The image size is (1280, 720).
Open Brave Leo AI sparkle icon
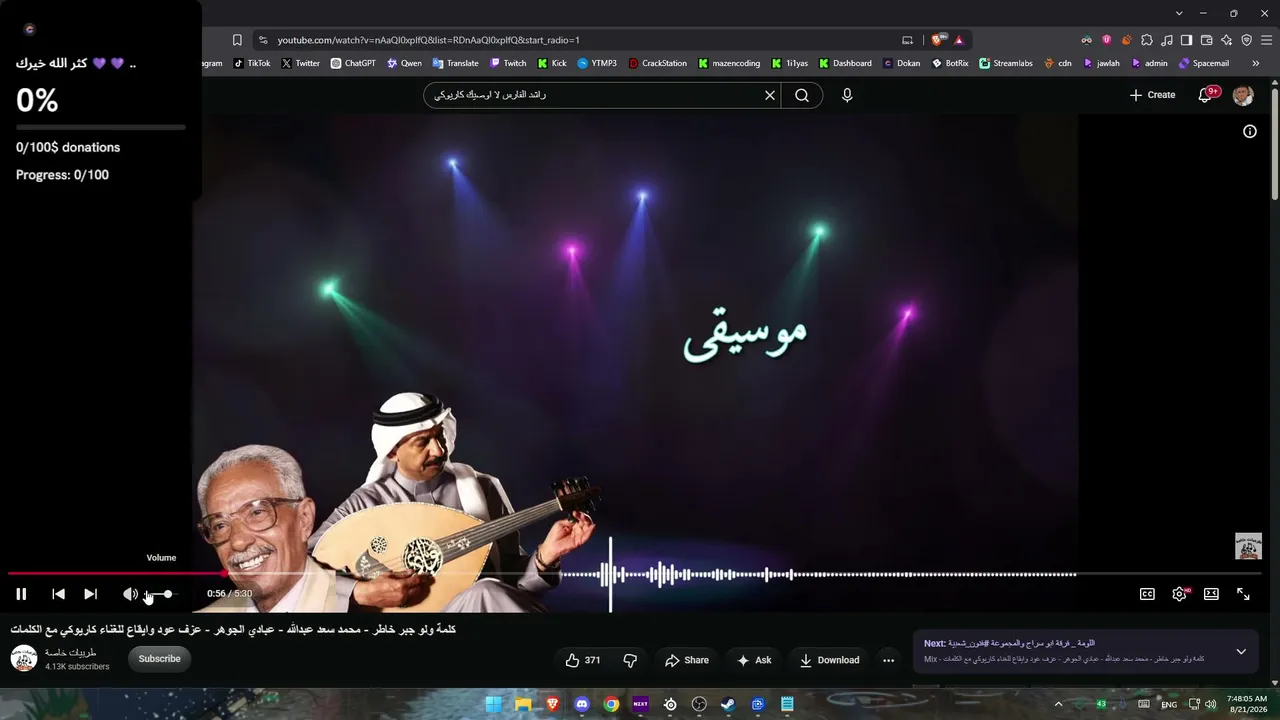click(x=1226, y=40)
